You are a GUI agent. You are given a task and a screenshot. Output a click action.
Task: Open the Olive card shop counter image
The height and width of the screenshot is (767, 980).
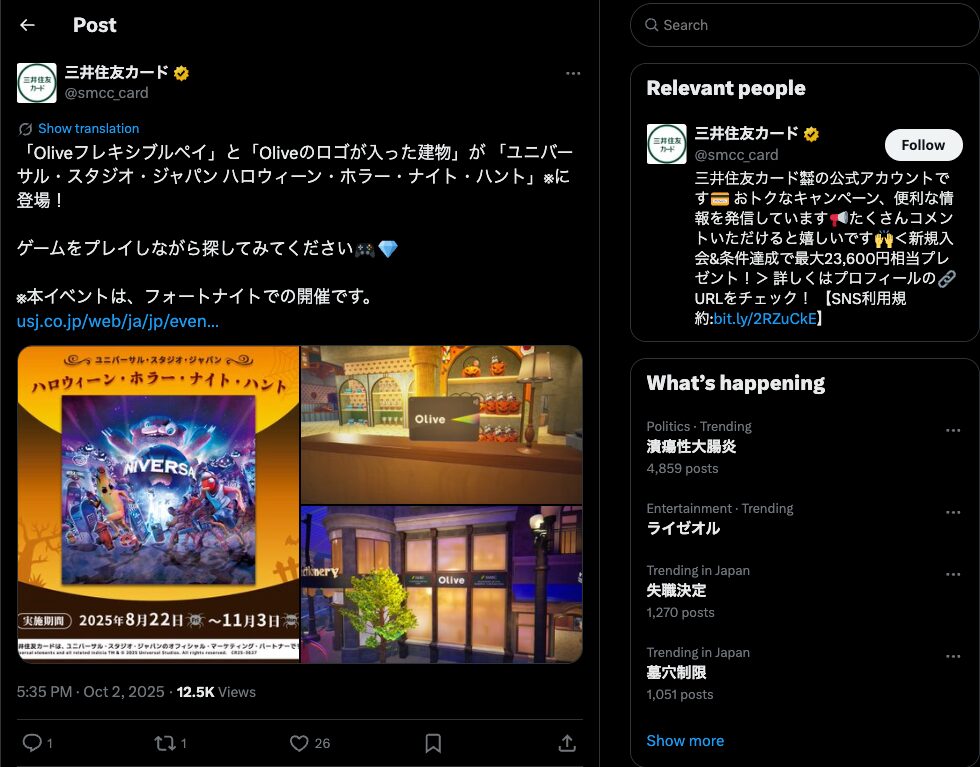442,424
